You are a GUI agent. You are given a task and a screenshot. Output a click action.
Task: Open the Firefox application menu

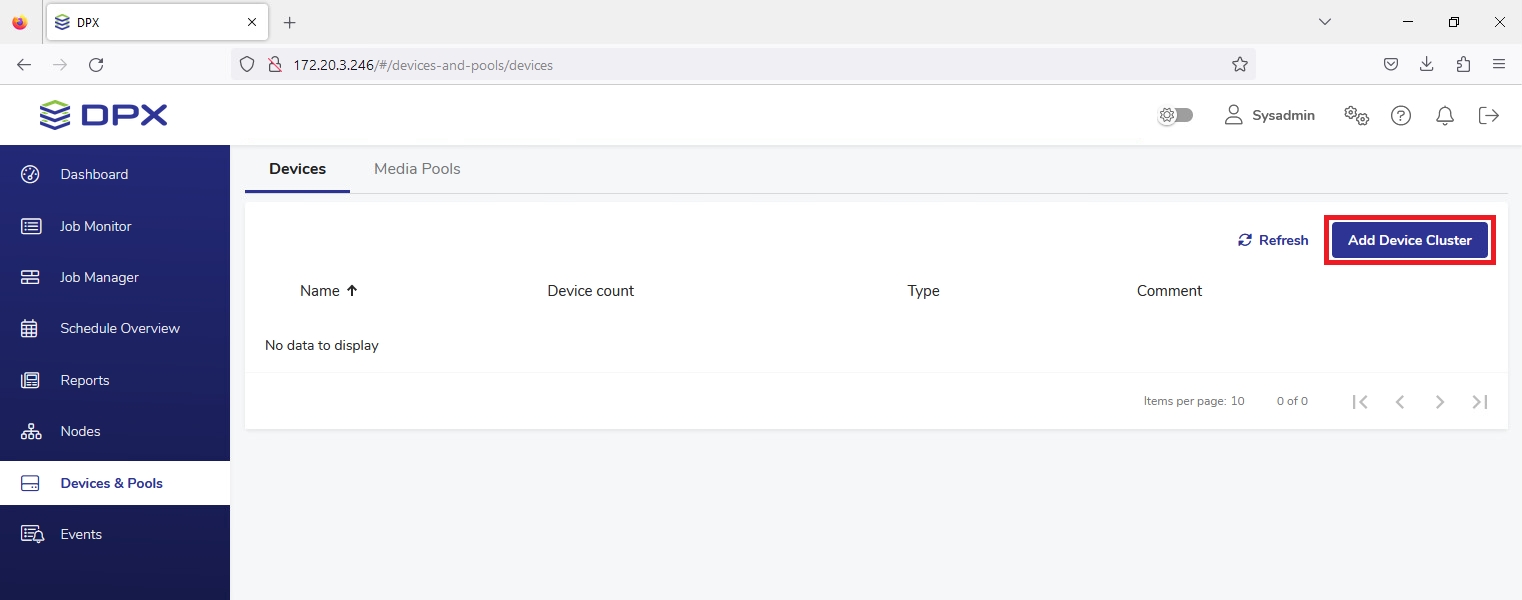click(x=1498, y=64)
